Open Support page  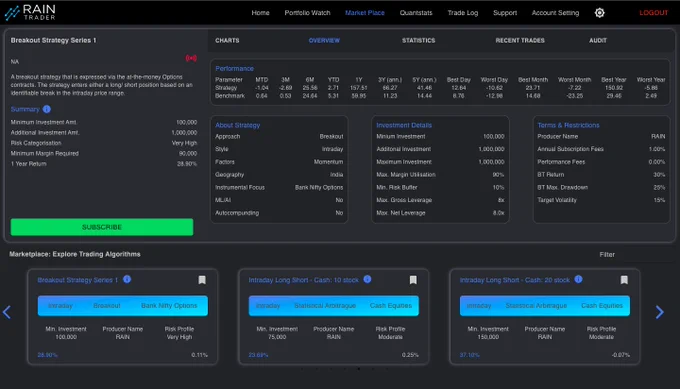tap(505, 13)
